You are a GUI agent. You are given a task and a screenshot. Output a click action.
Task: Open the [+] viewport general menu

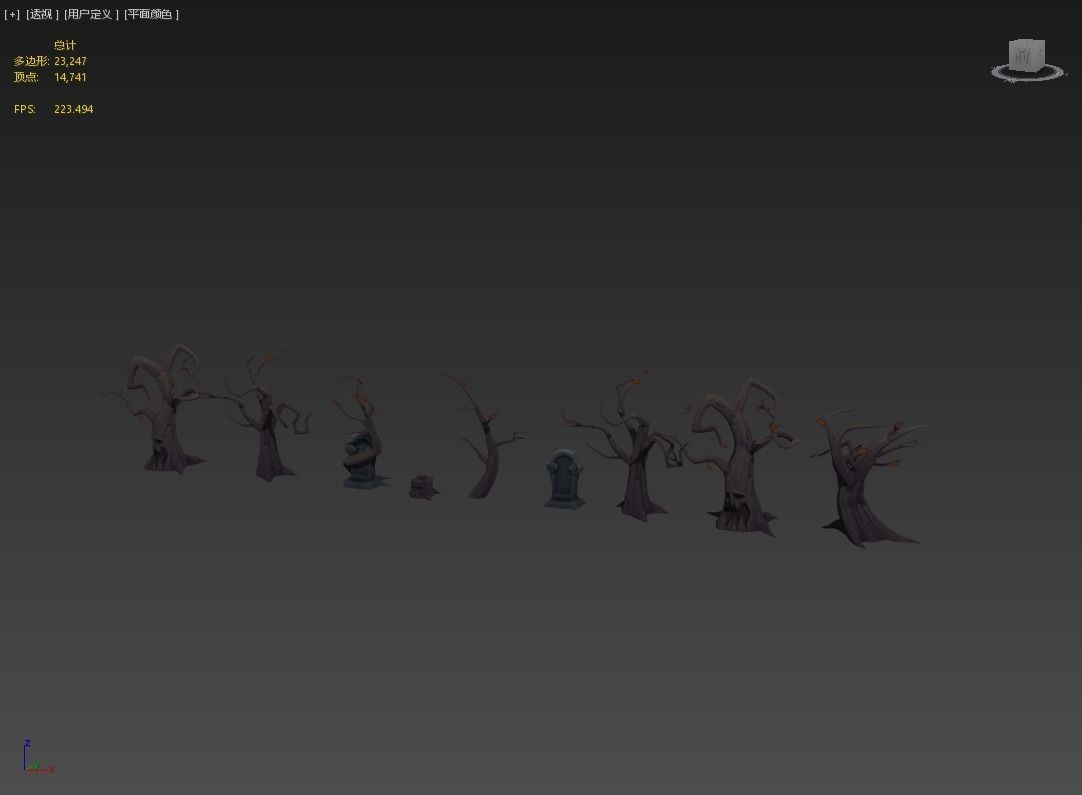pyautogui.click(x=12, y=14)
